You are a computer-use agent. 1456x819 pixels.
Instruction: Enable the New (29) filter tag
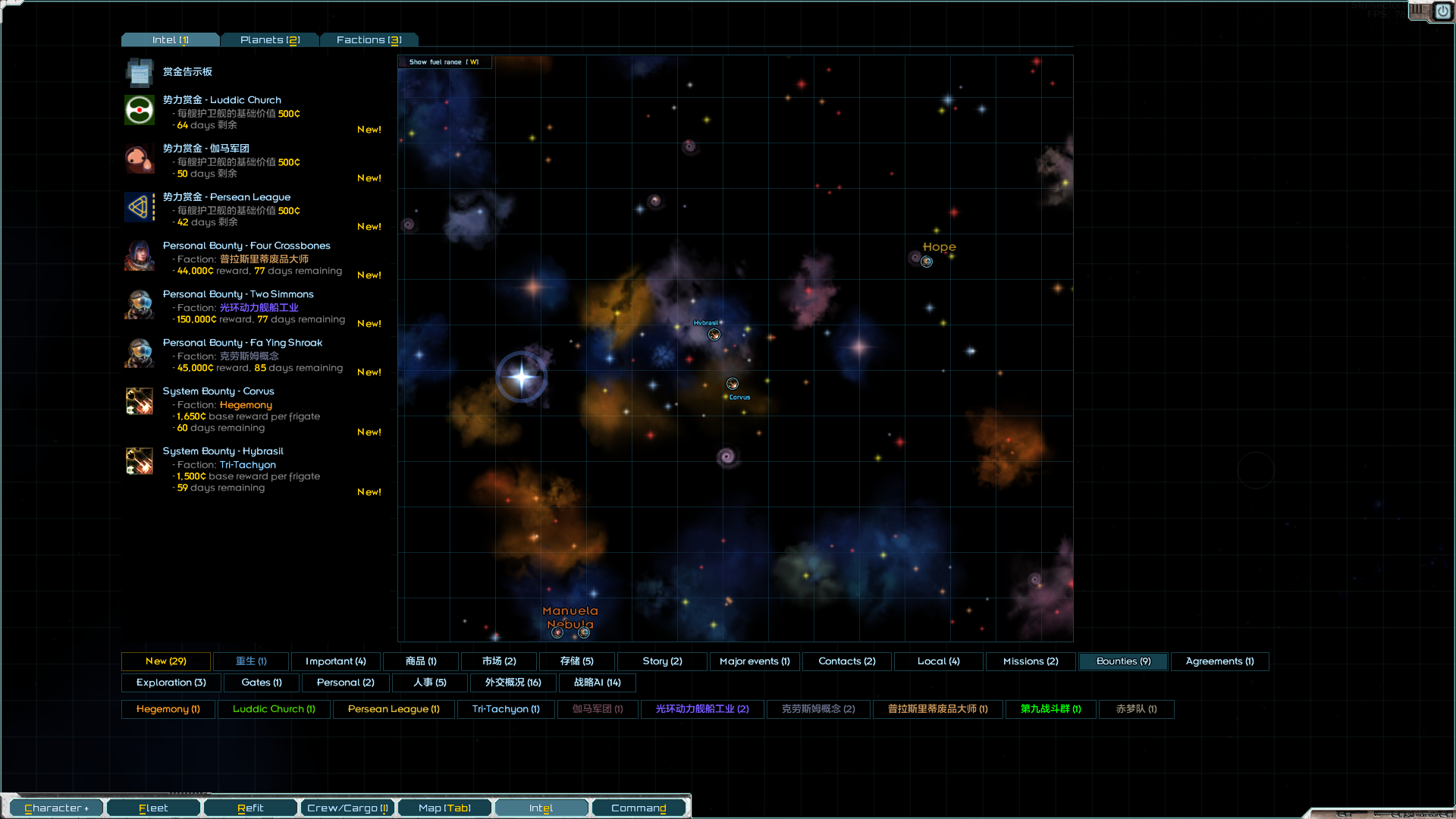pos(166,661)
